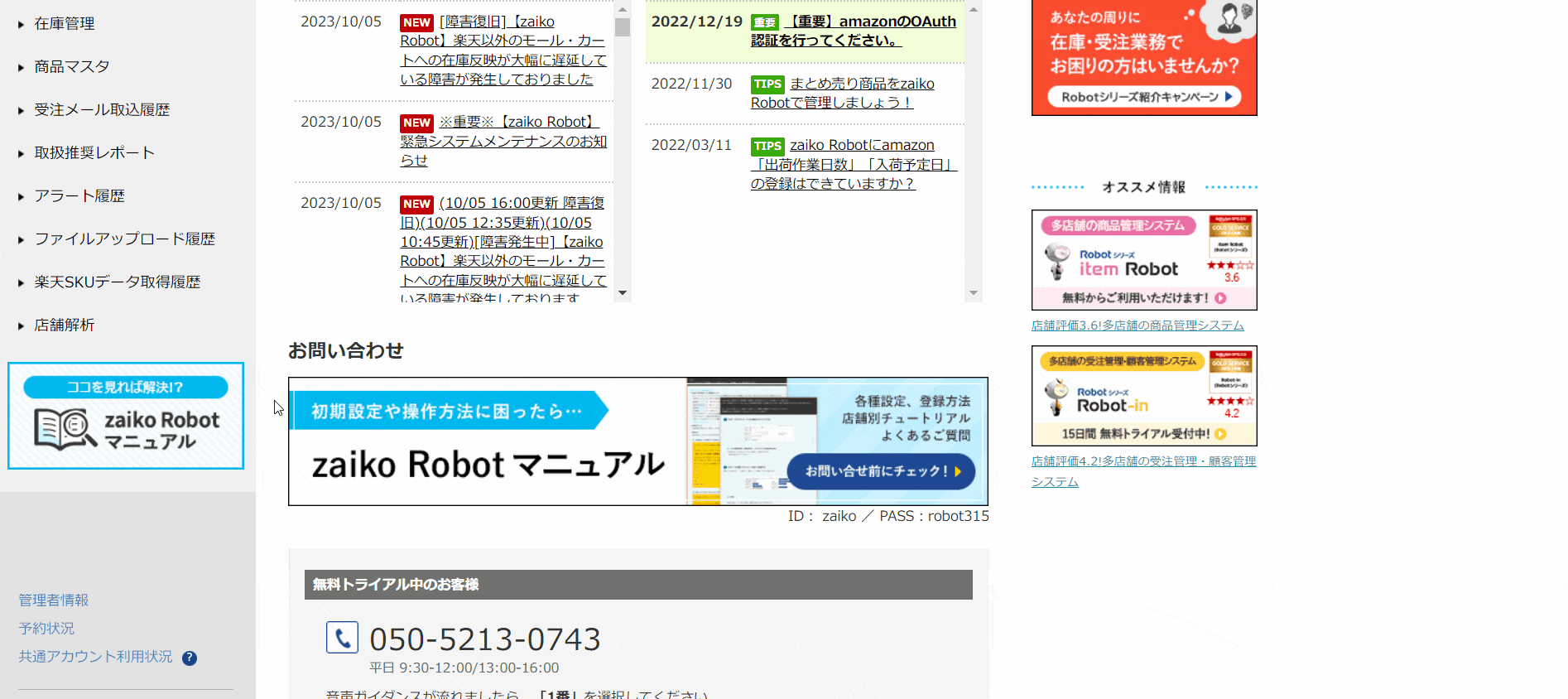Viewport: 1568px width, 699px height.
Task: Click the book icon in the sidebar manual banner
Action: (x=65, y=429)
